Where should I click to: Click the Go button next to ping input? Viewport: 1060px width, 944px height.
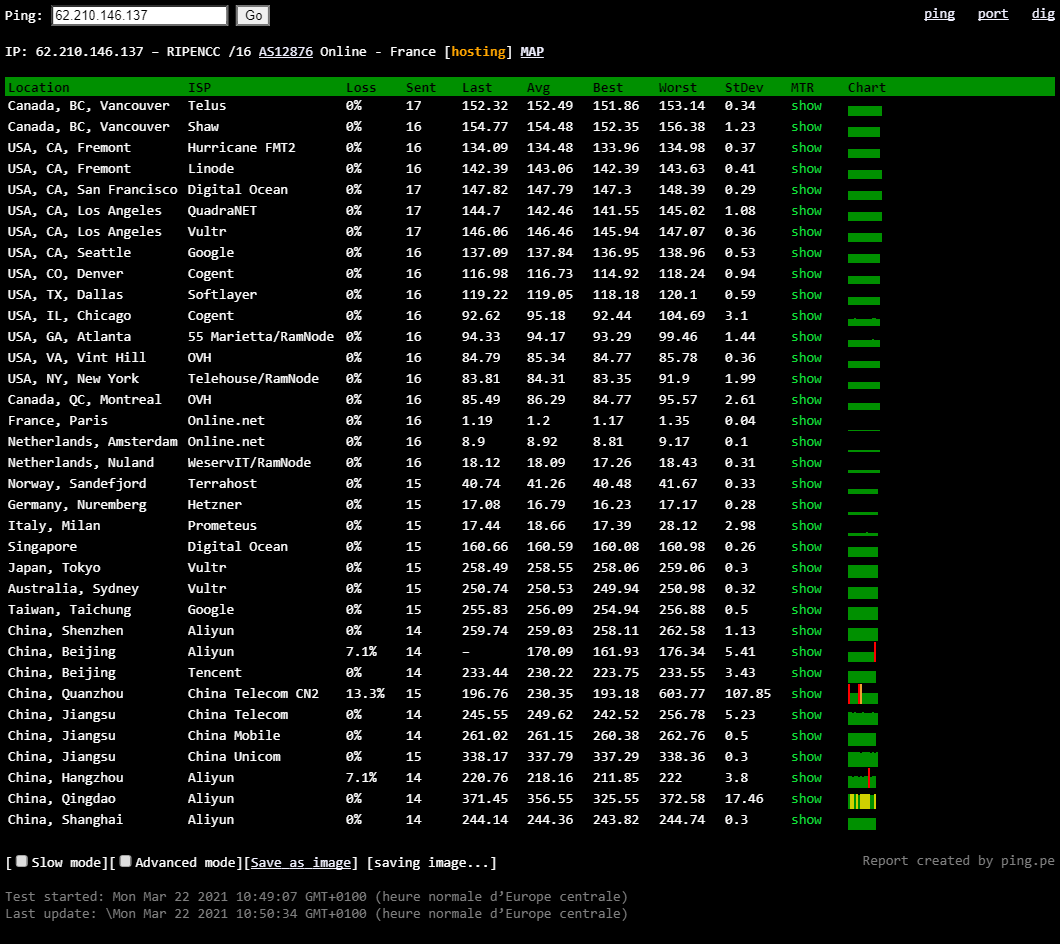[x=253, y=16]
